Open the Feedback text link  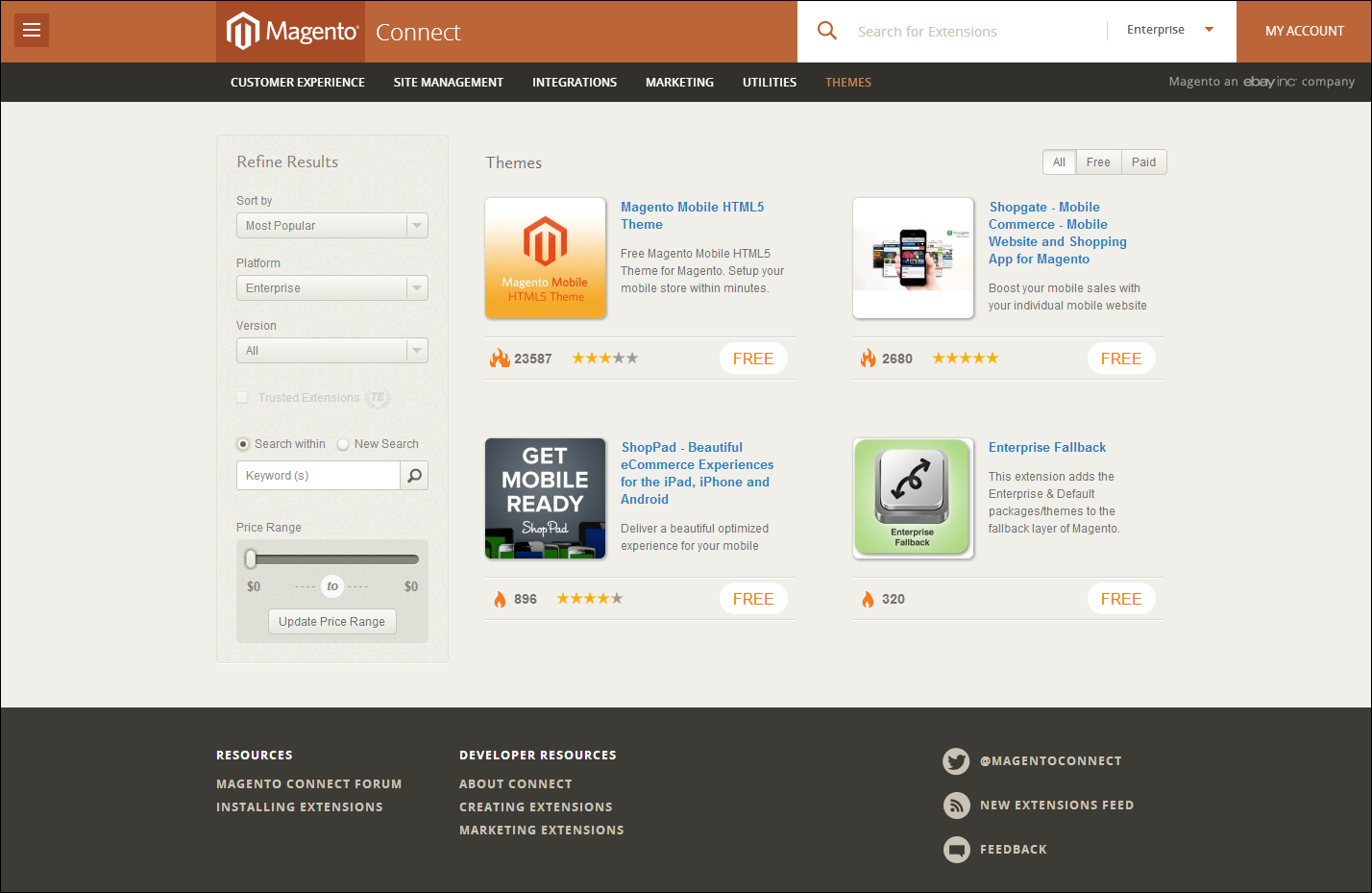(x=1014, y=850)
